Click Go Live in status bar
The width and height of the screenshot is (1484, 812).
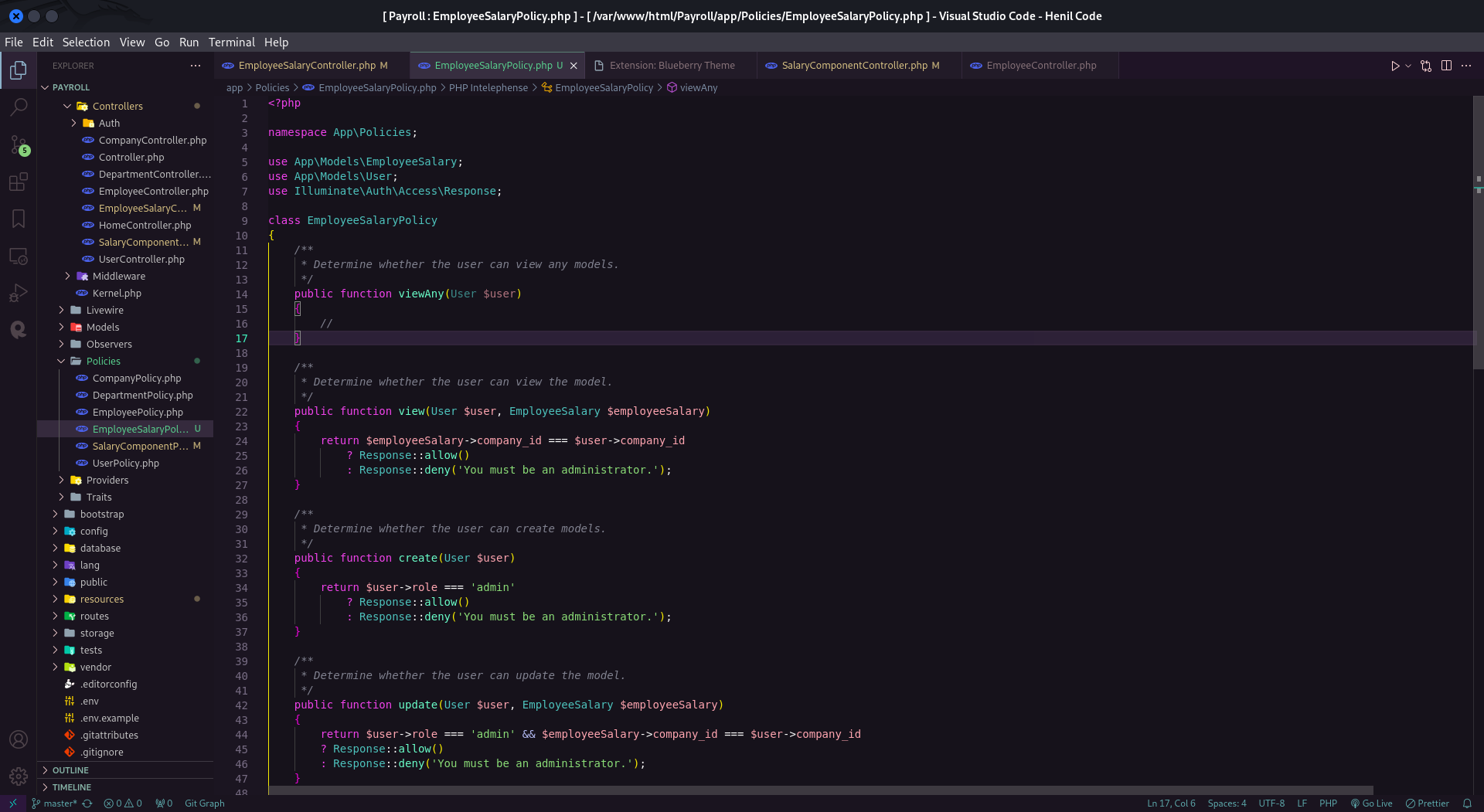coord(1371,804)
